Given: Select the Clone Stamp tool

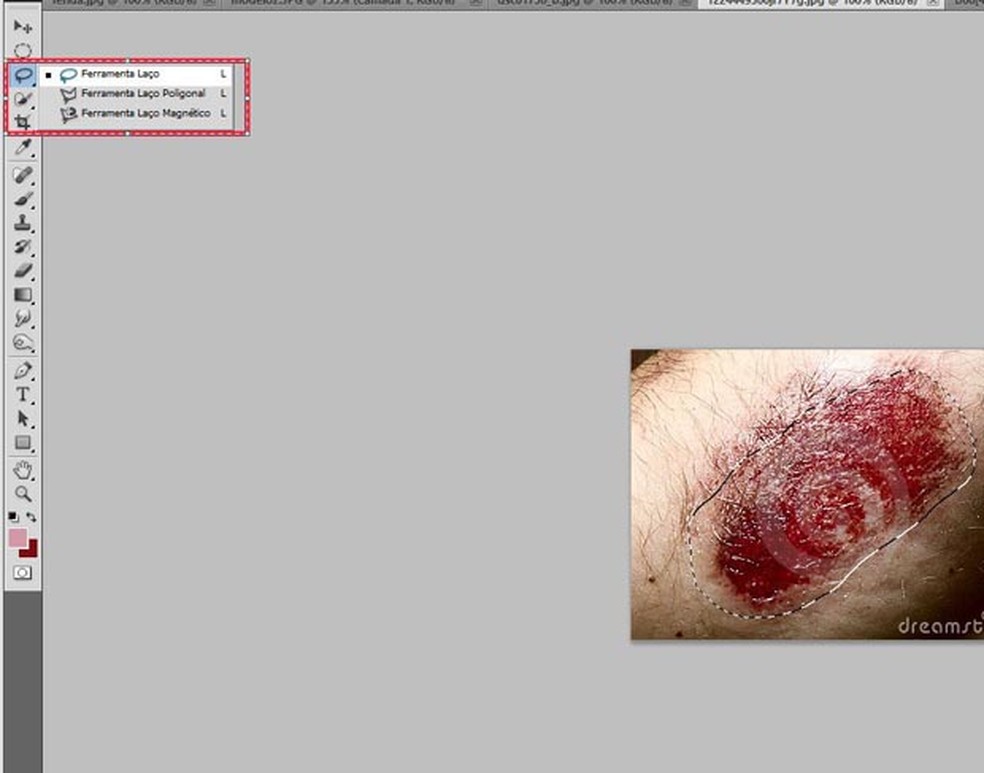Looking at the screenshot, I should 22,223.
